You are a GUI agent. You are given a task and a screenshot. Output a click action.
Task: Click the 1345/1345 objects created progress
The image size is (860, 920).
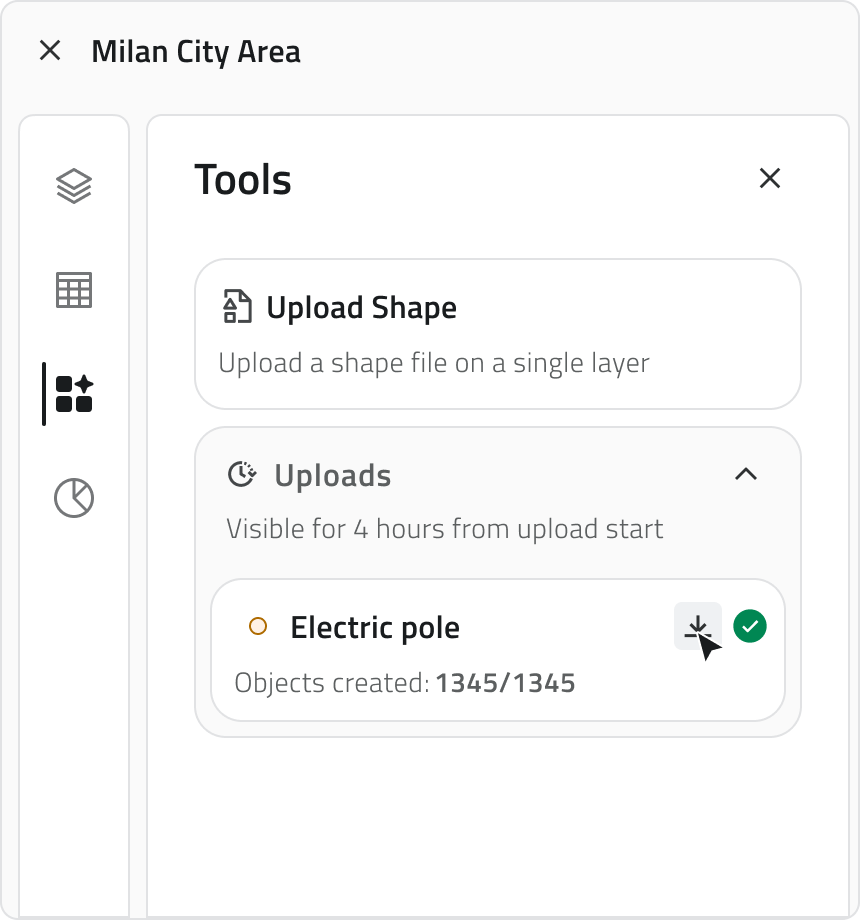(505, 682)
